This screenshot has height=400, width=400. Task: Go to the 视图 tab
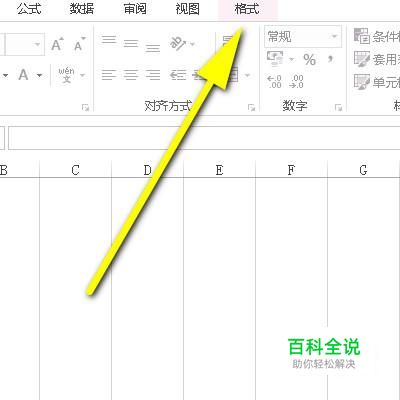click(188, 9)
